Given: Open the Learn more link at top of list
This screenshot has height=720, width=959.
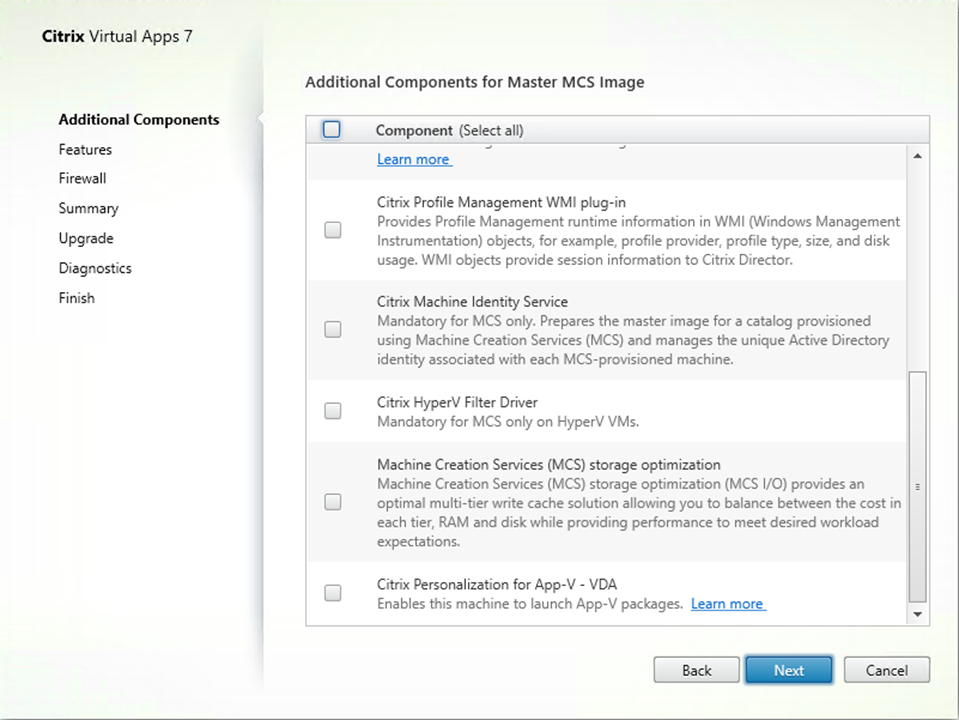Looking at the screenshot, I should pos(413,159).
